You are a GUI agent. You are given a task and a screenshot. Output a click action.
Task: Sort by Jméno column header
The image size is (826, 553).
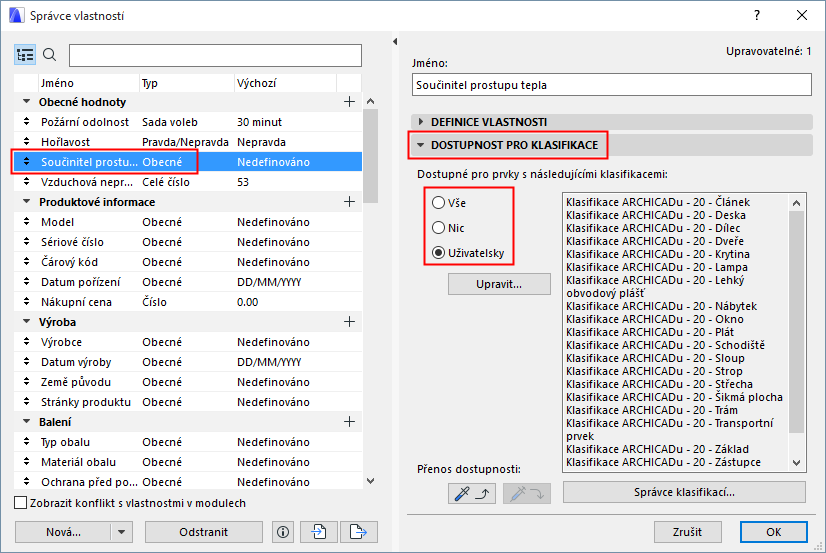(88, 83)
